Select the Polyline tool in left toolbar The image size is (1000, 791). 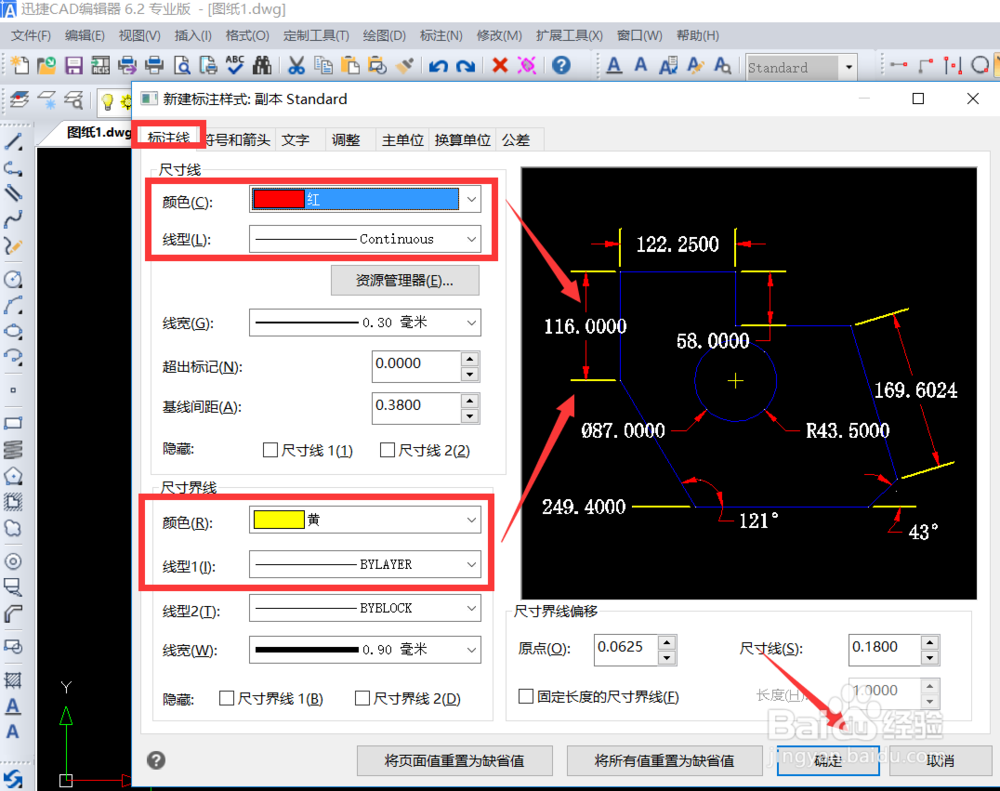click(13, 168)
